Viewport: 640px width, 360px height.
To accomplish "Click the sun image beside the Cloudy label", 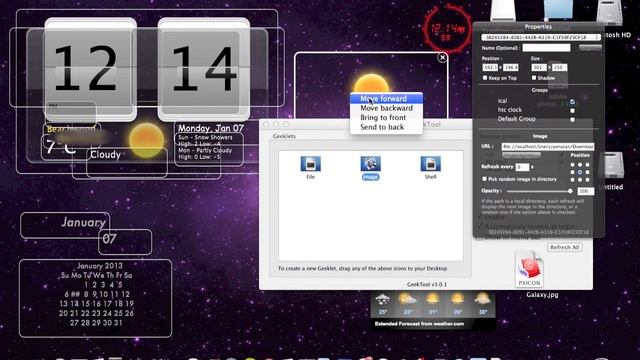I will 147,140.
